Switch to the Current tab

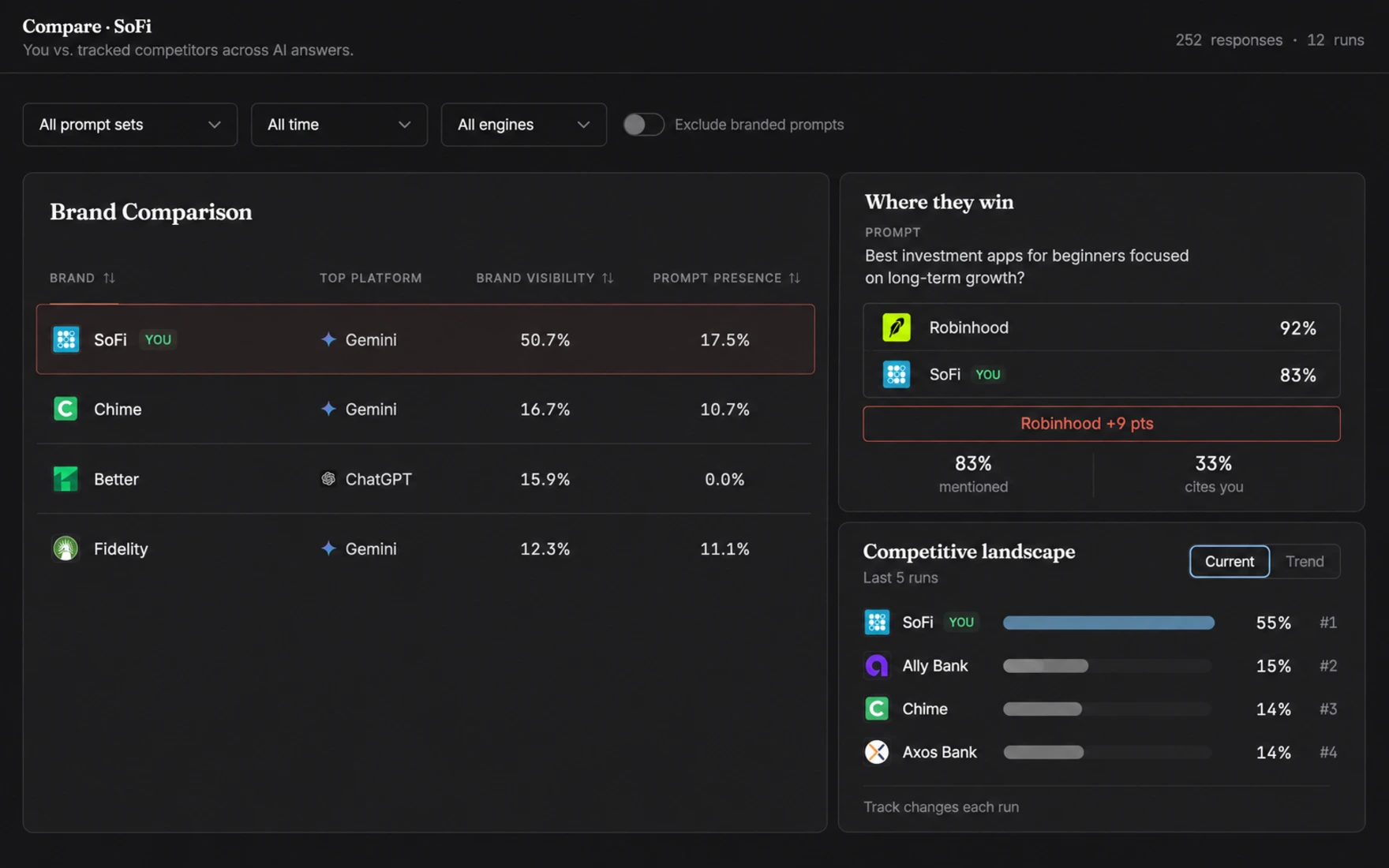click(x=1230, y=561)
